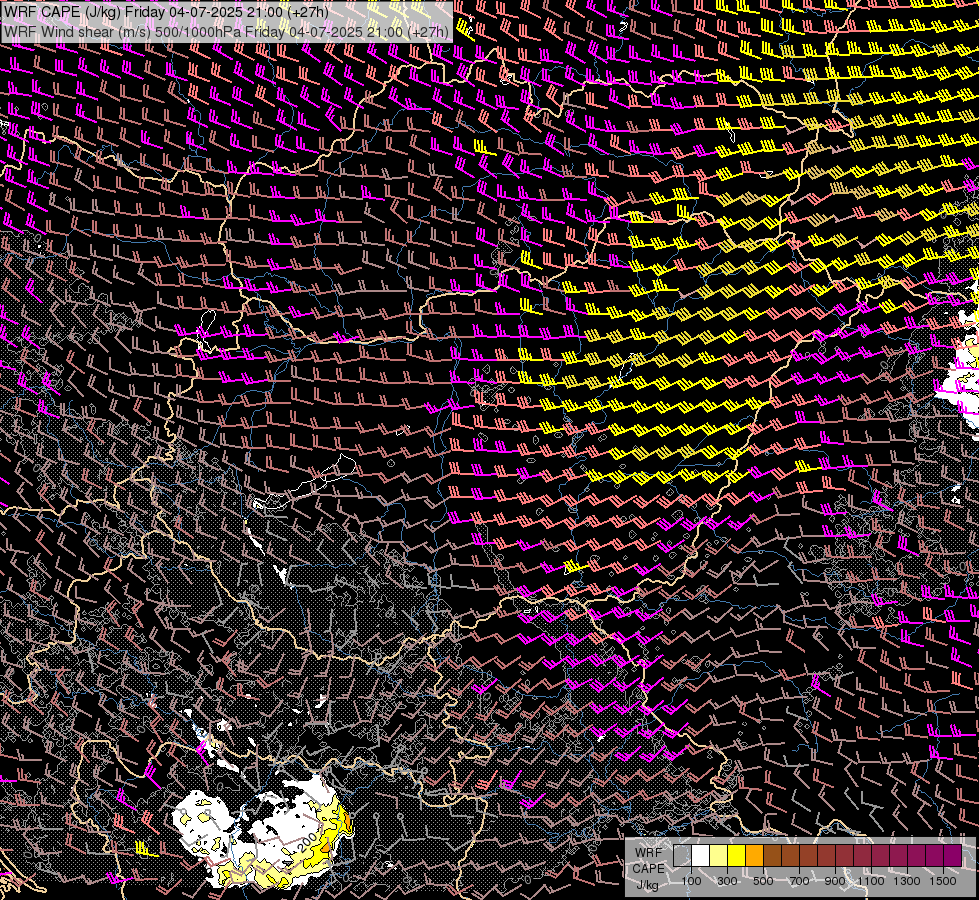Viewport: 979px width, 900px height.
Task: Click the legend value 900
Action: pos(835,881)
